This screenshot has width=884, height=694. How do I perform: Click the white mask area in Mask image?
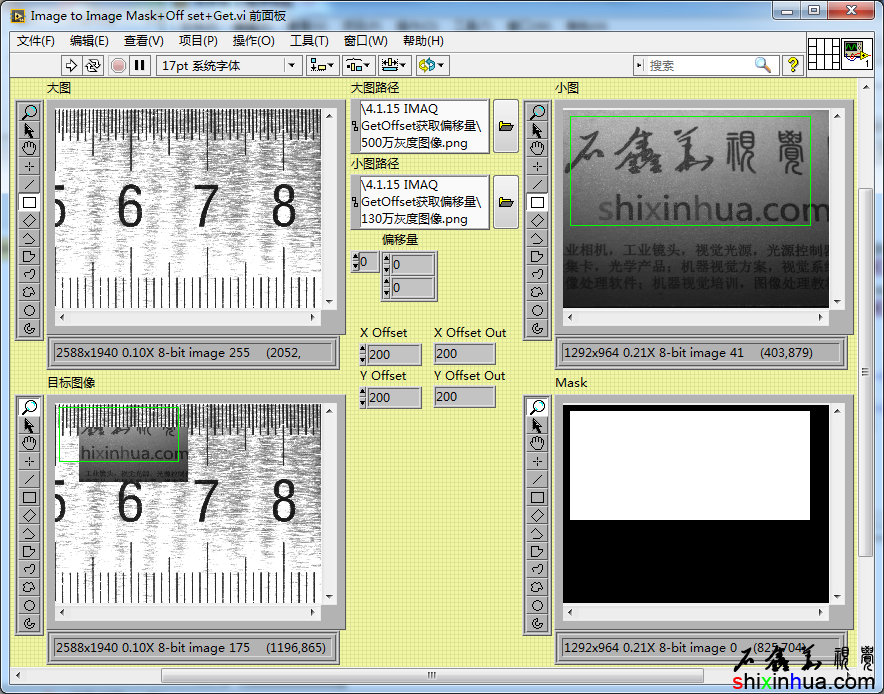(689, 465)
